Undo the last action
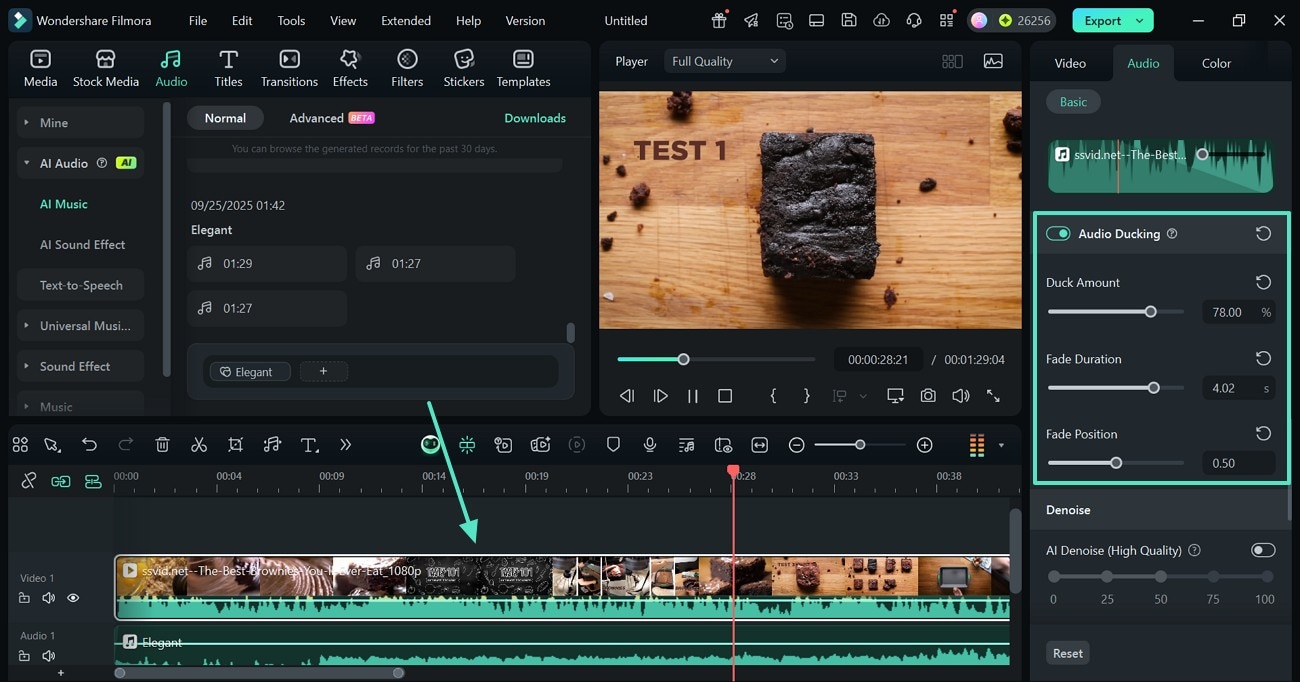Viewport: 1300px width, 682px height. click(x=90, y=445)
